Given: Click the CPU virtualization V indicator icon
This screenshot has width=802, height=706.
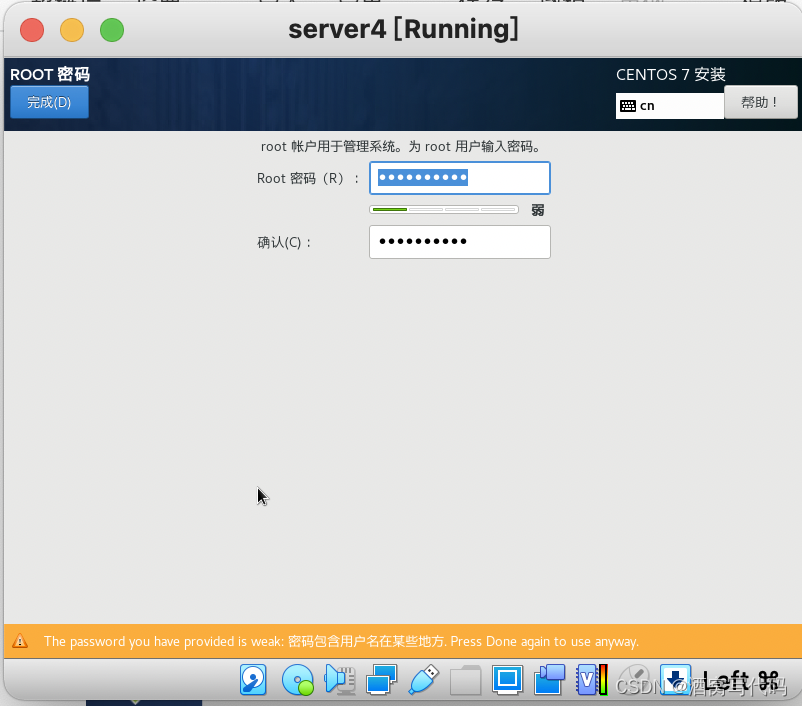Looking at the screenshot, I should (592, 680).
